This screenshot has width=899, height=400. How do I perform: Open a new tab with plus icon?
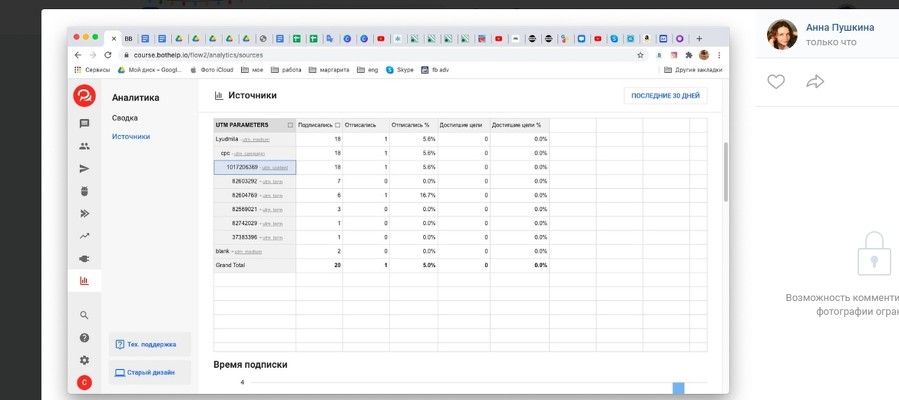[699, 39]
